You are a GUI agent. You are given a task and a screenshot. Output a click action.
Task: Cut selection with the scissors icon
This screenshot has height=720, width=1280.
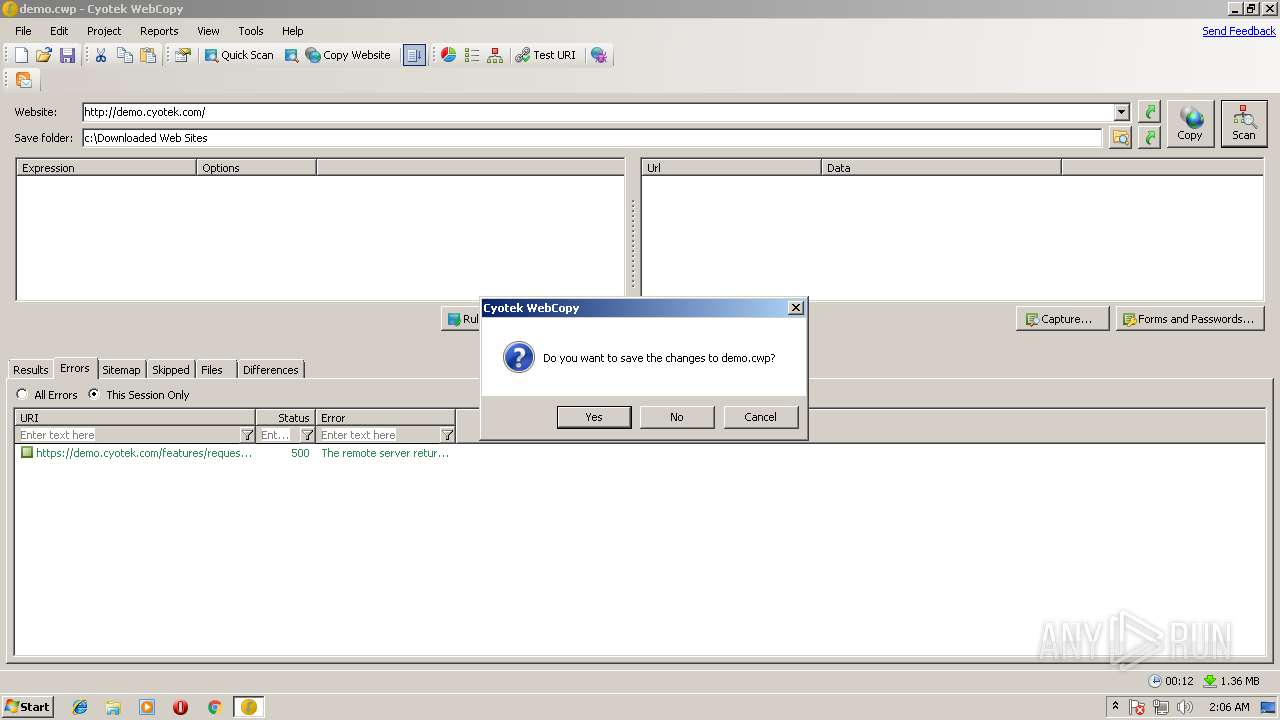(x=101, y=55)
